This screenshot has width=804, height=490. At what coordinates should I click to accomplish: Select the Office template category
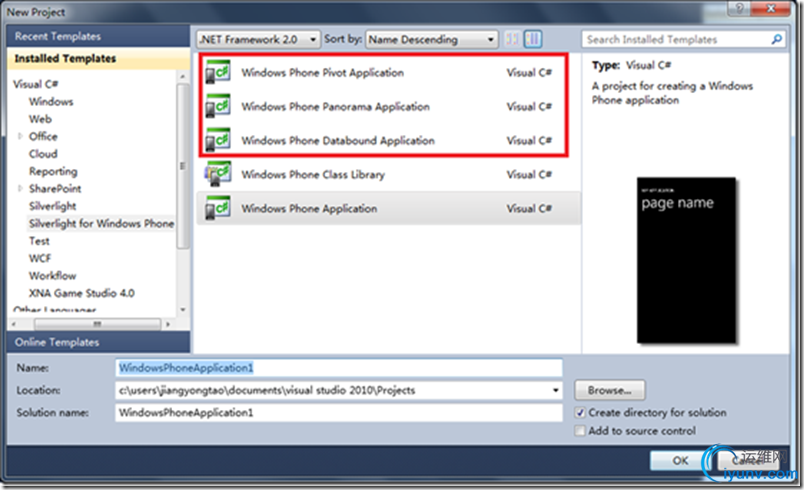[x=43, y=136]
